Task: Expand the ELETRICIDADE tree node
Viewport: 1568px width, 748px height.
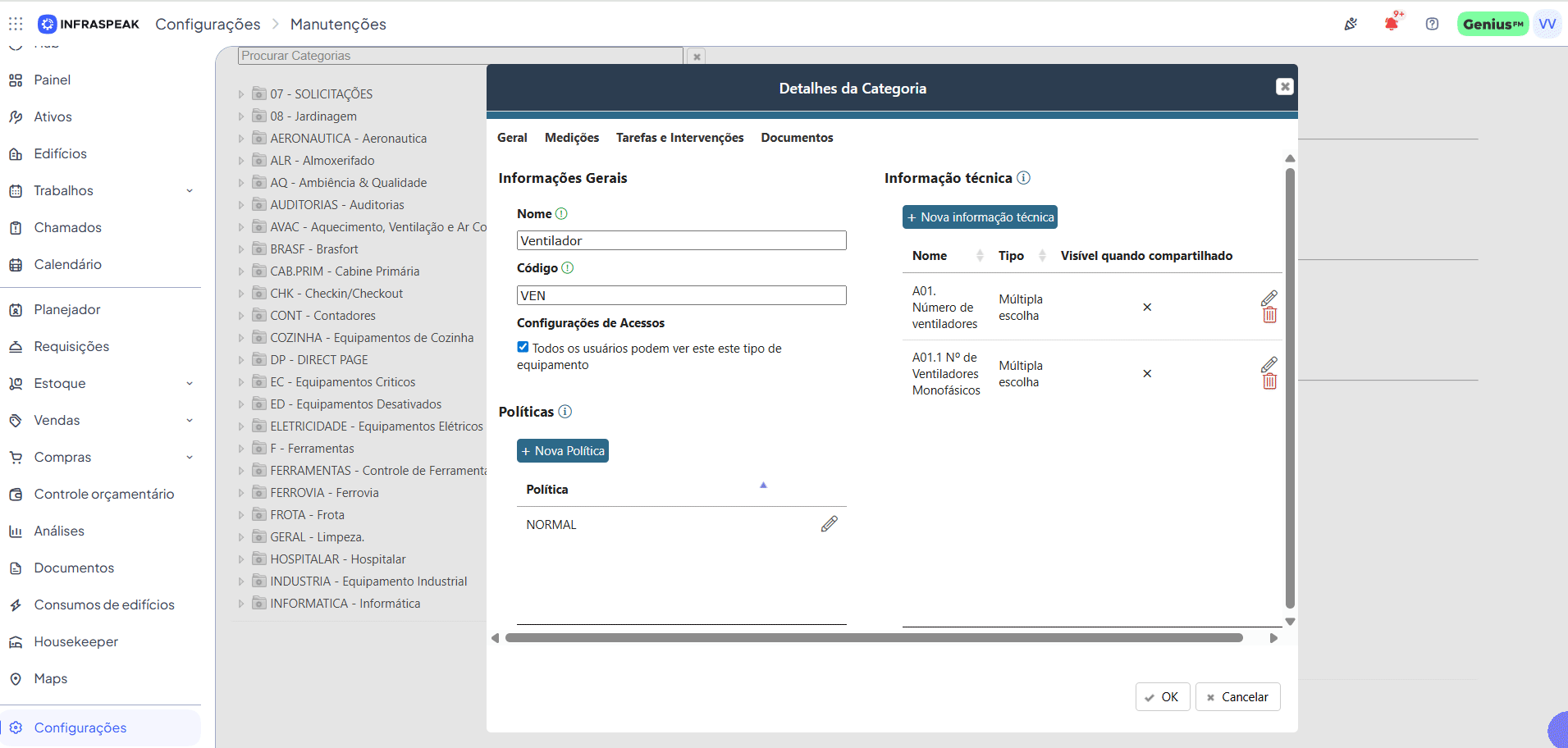Action: coord(241,426)
